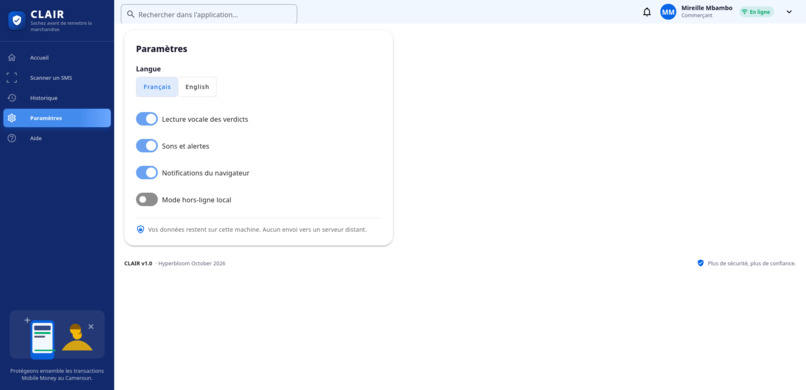This screenshot has width=806, height=390.
Task: Click the Scanner un SMS scan icon
Action: tap(12, 78)
